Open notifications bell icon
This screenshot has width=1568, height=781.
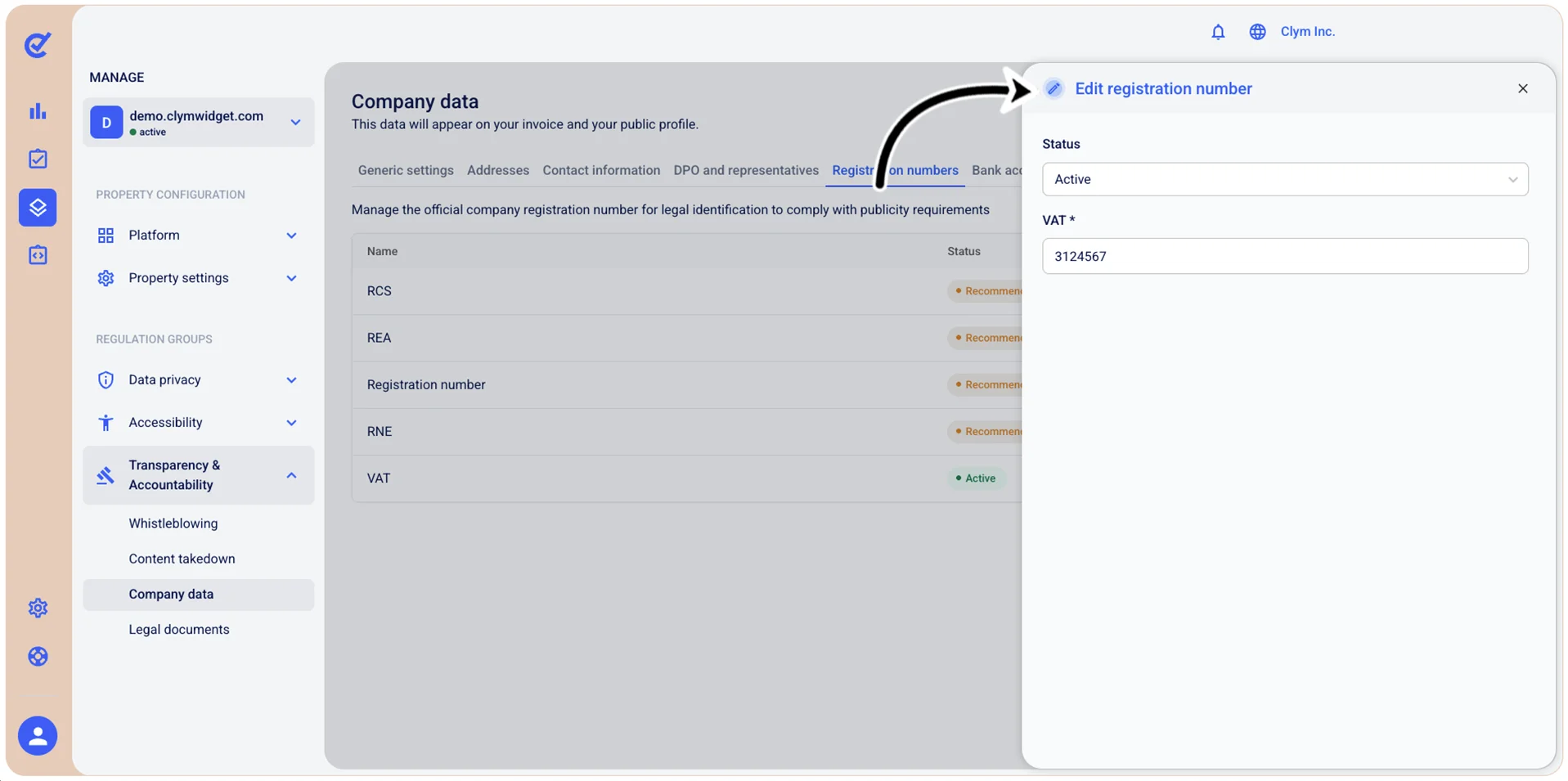(x=1218, y=32)
